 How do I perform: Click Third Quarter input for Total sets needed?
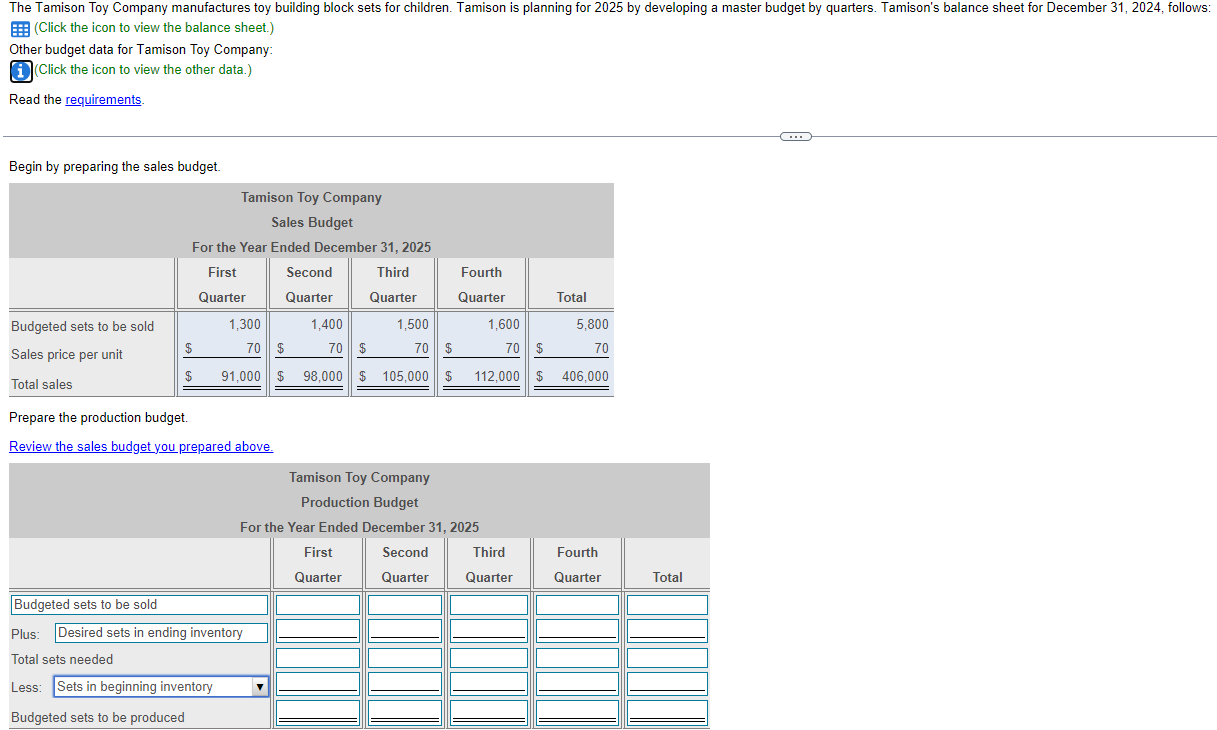coord(489,658)
